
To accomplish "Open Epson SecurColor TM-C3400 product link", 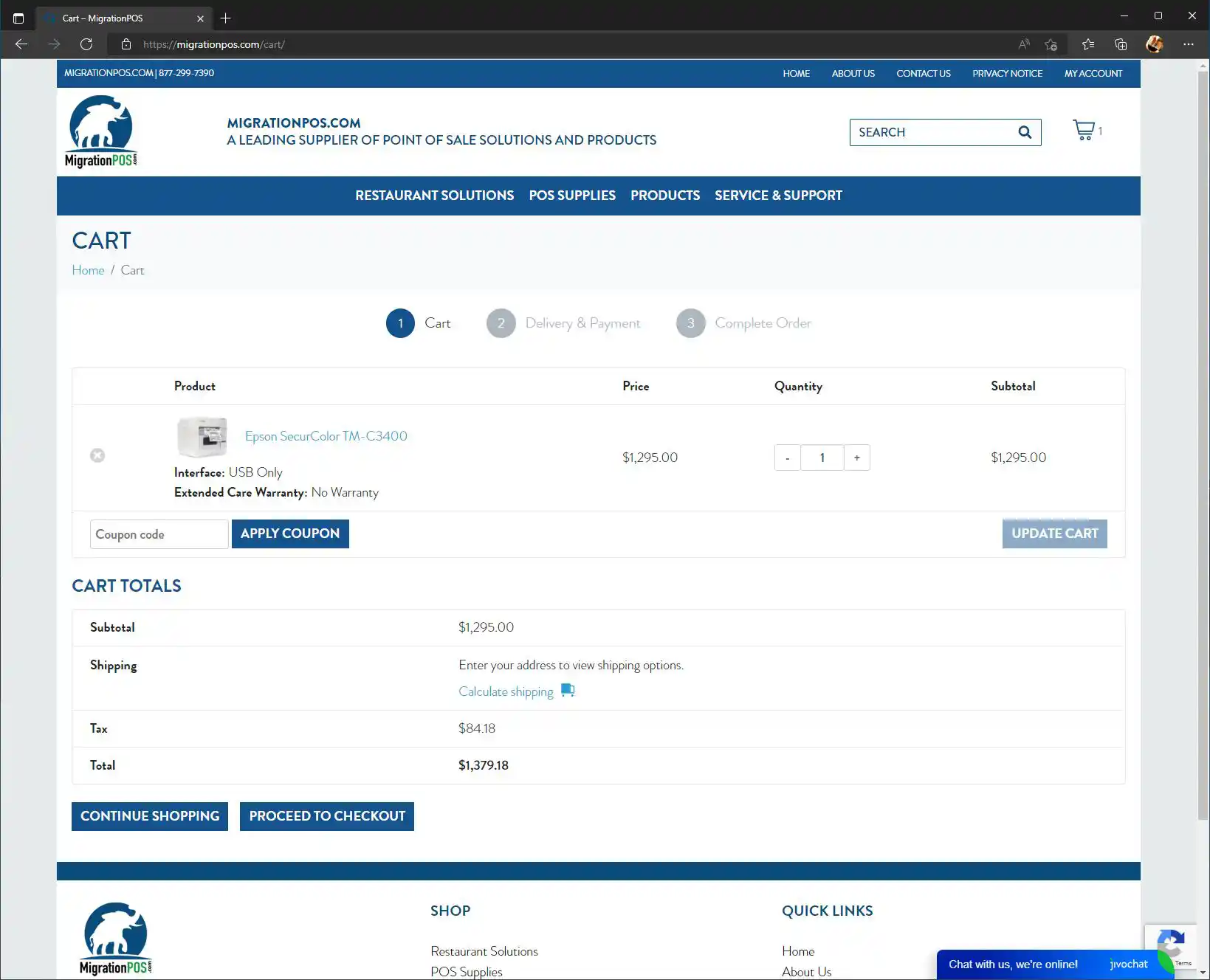I will pos(326,436).
